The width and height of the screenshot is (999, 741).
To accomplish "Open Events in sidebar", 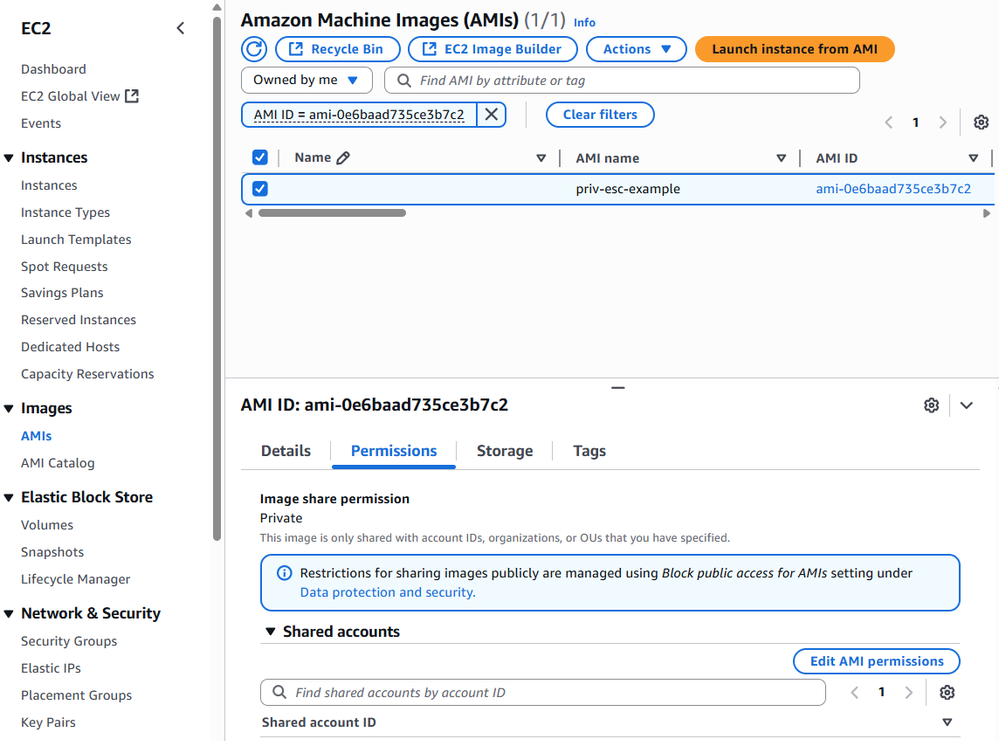I will [41, 124].
